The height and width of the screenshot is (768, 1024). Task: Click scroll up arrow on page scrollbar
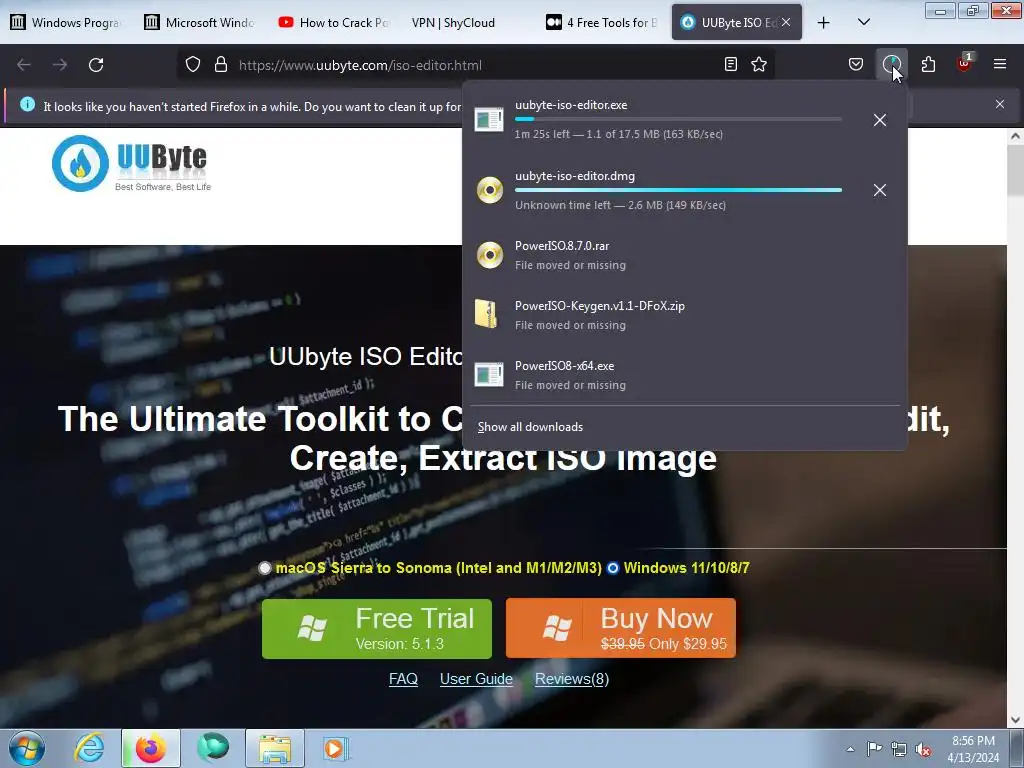tap(1015, 136)
